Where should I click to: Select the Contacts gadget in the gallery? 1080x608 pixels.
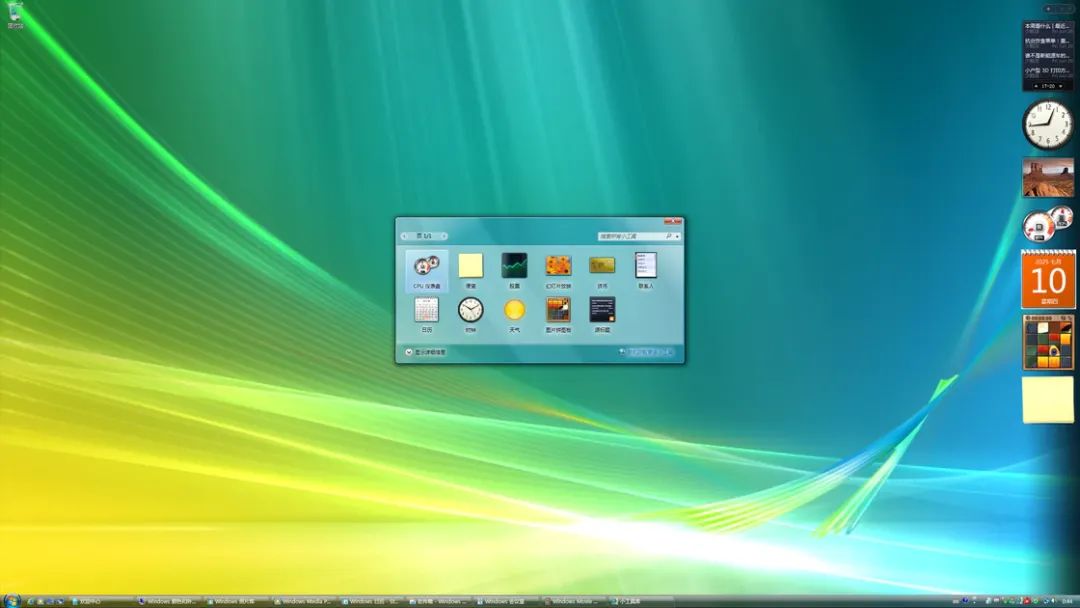tap(645, 270)
